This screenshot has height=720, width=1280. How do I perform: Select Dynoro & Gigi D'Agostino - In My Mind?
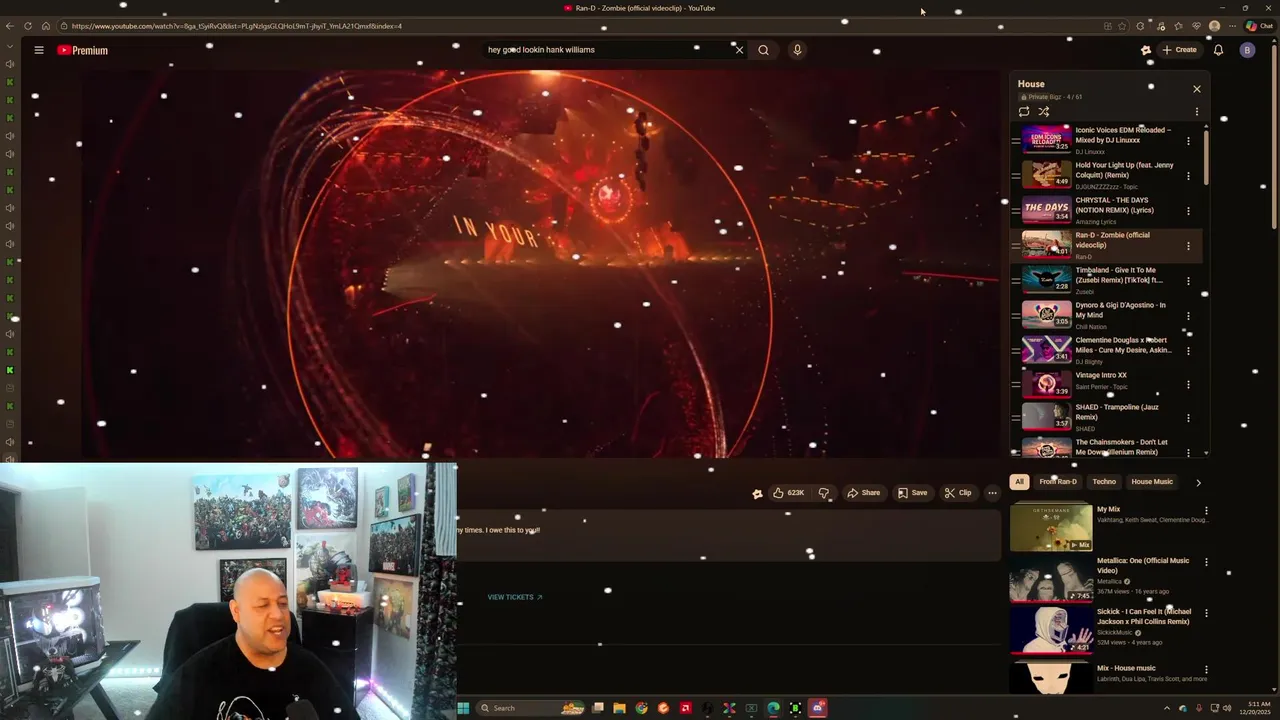pyautogui.click(x=1120, y=310)
